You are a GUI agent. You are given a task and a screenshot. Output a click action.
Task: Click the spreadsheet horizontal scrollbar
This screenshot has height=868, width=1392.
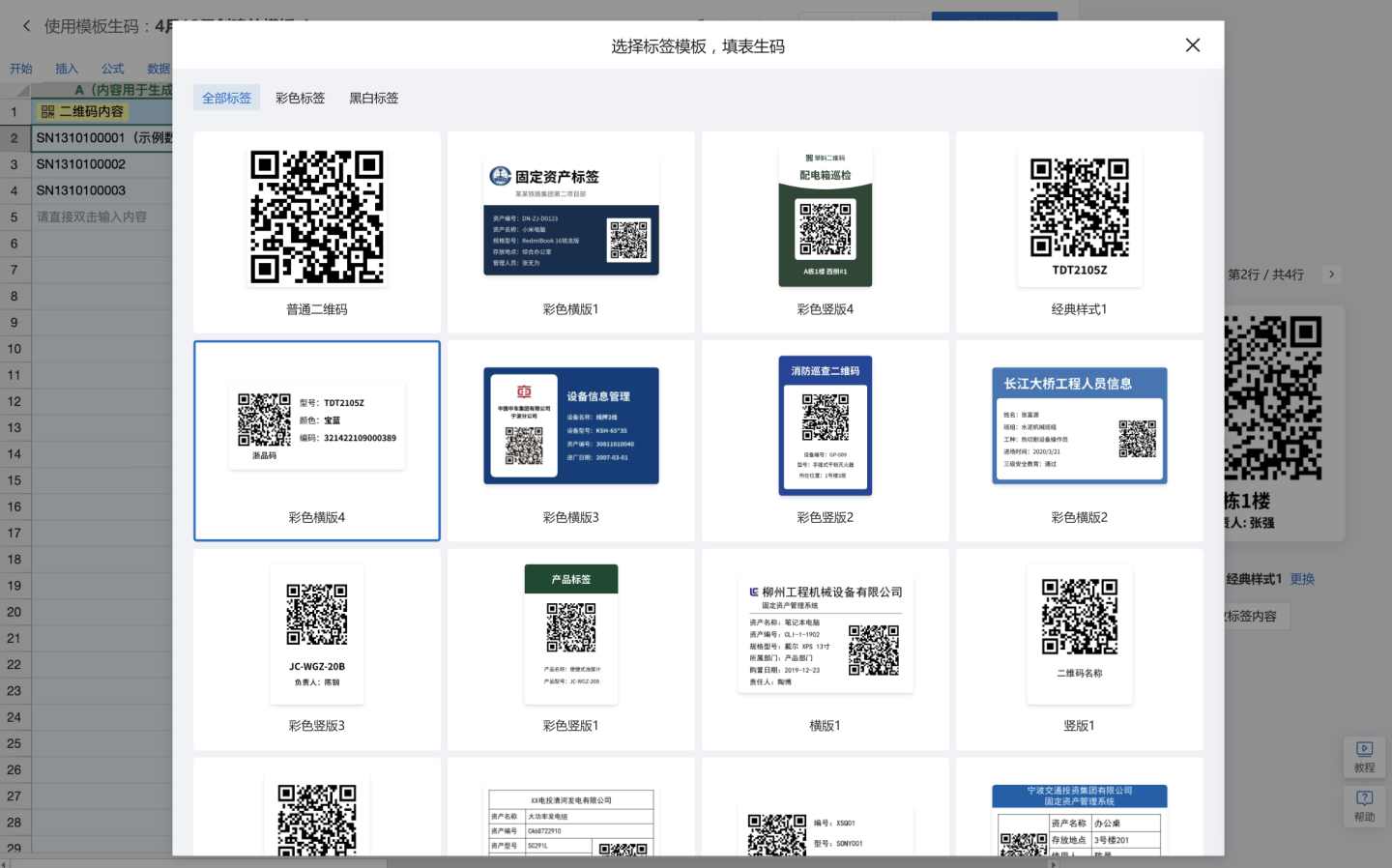(x=198, y=863)
